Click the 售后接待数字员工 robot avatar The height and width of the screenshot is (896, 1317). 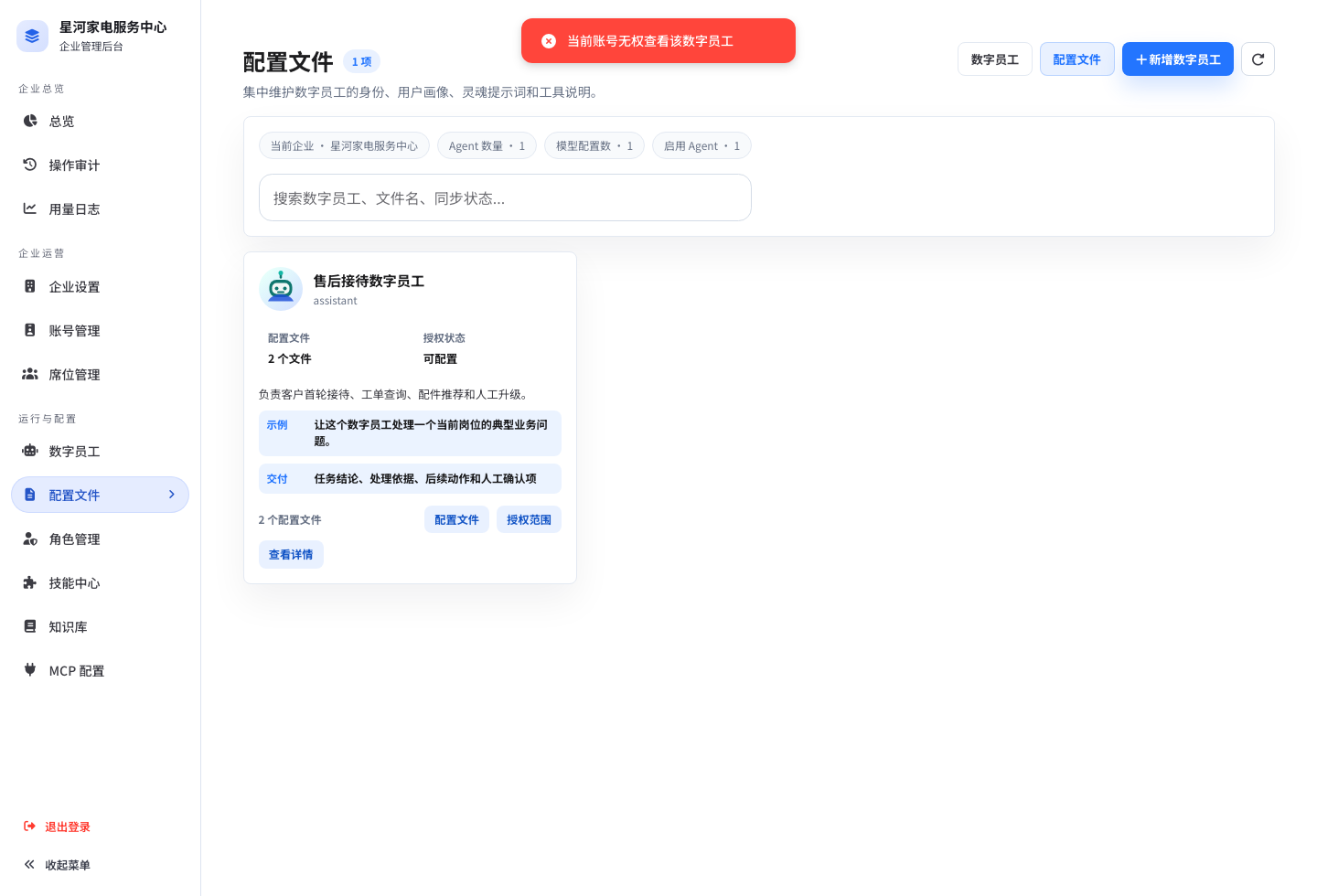[281, 289]
